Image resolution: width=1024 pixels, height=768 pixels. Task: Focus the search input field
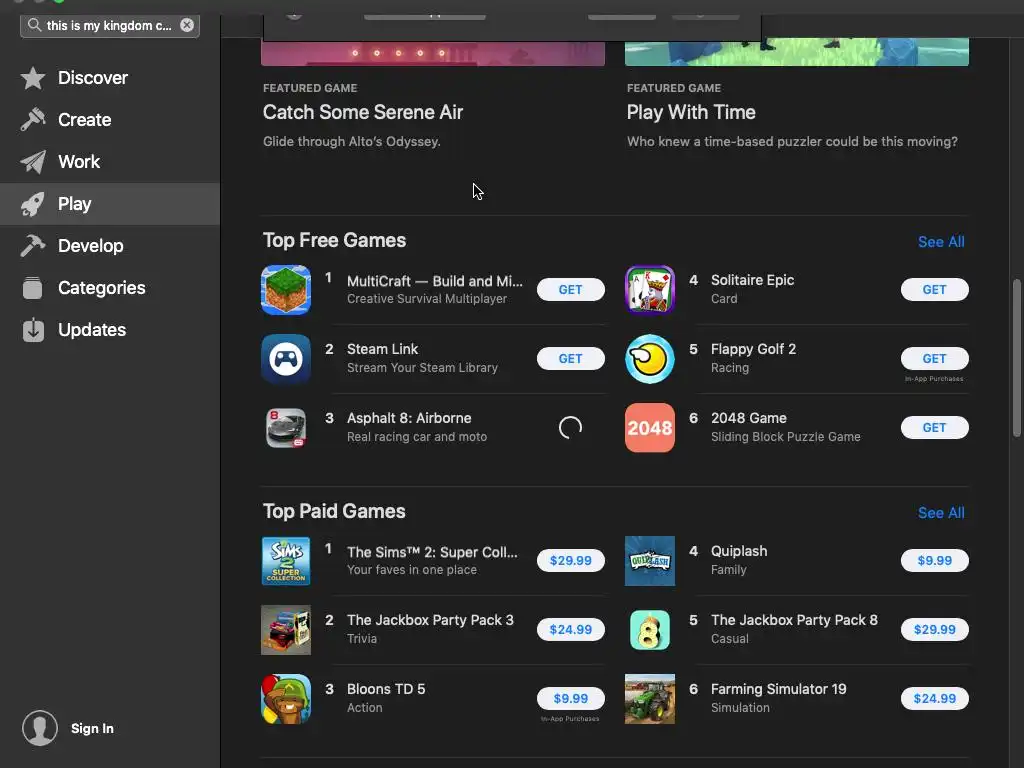(x=110, y=25)
